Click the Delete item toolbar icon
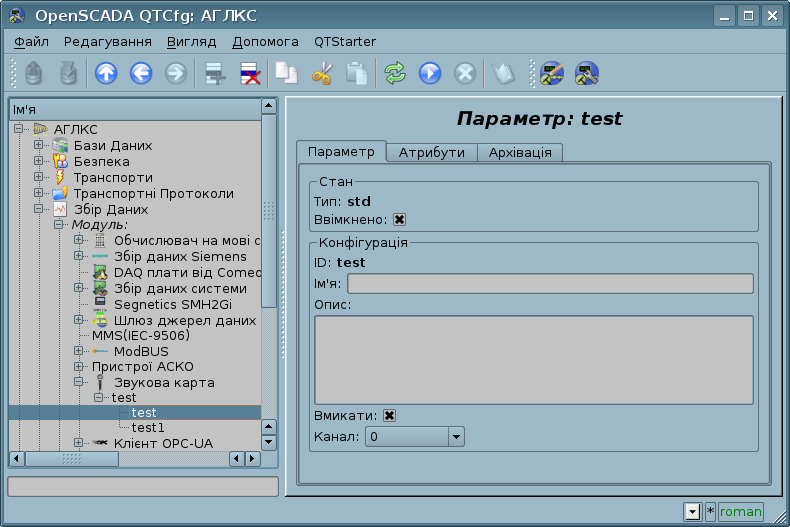Viewport: 790px width, 527px height. 249,73
